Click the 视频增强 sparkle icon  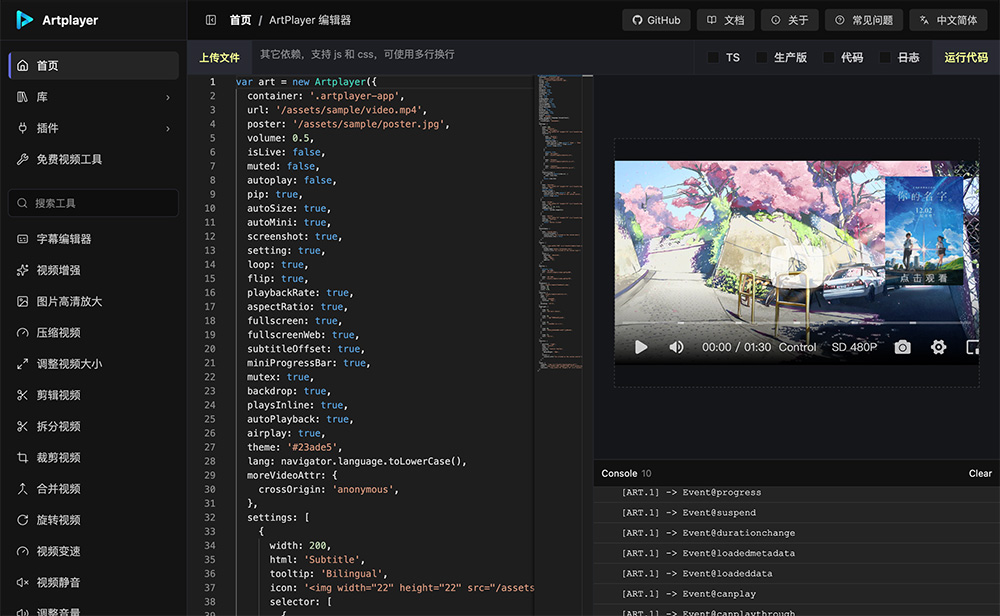22,270
